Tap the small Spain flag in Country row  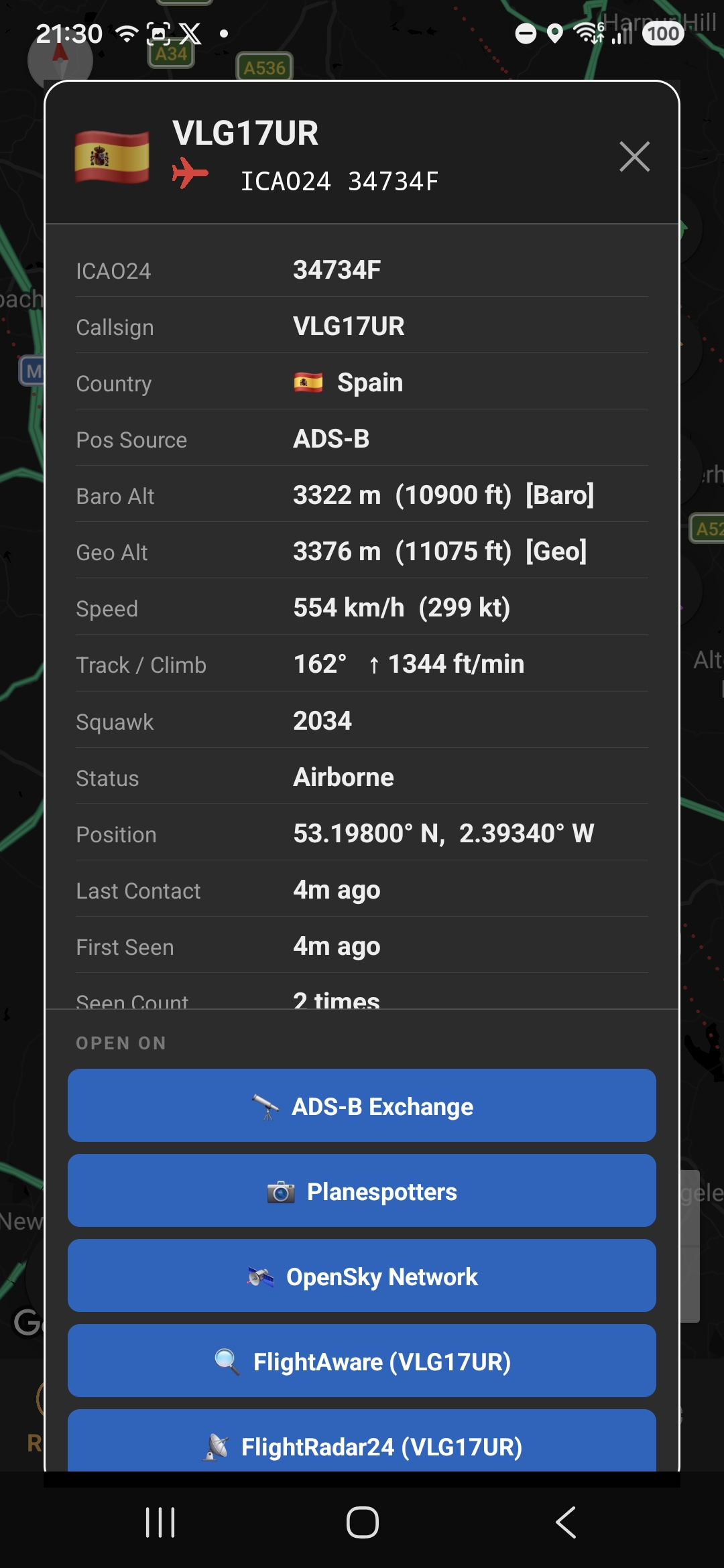[x=308, y=383]
